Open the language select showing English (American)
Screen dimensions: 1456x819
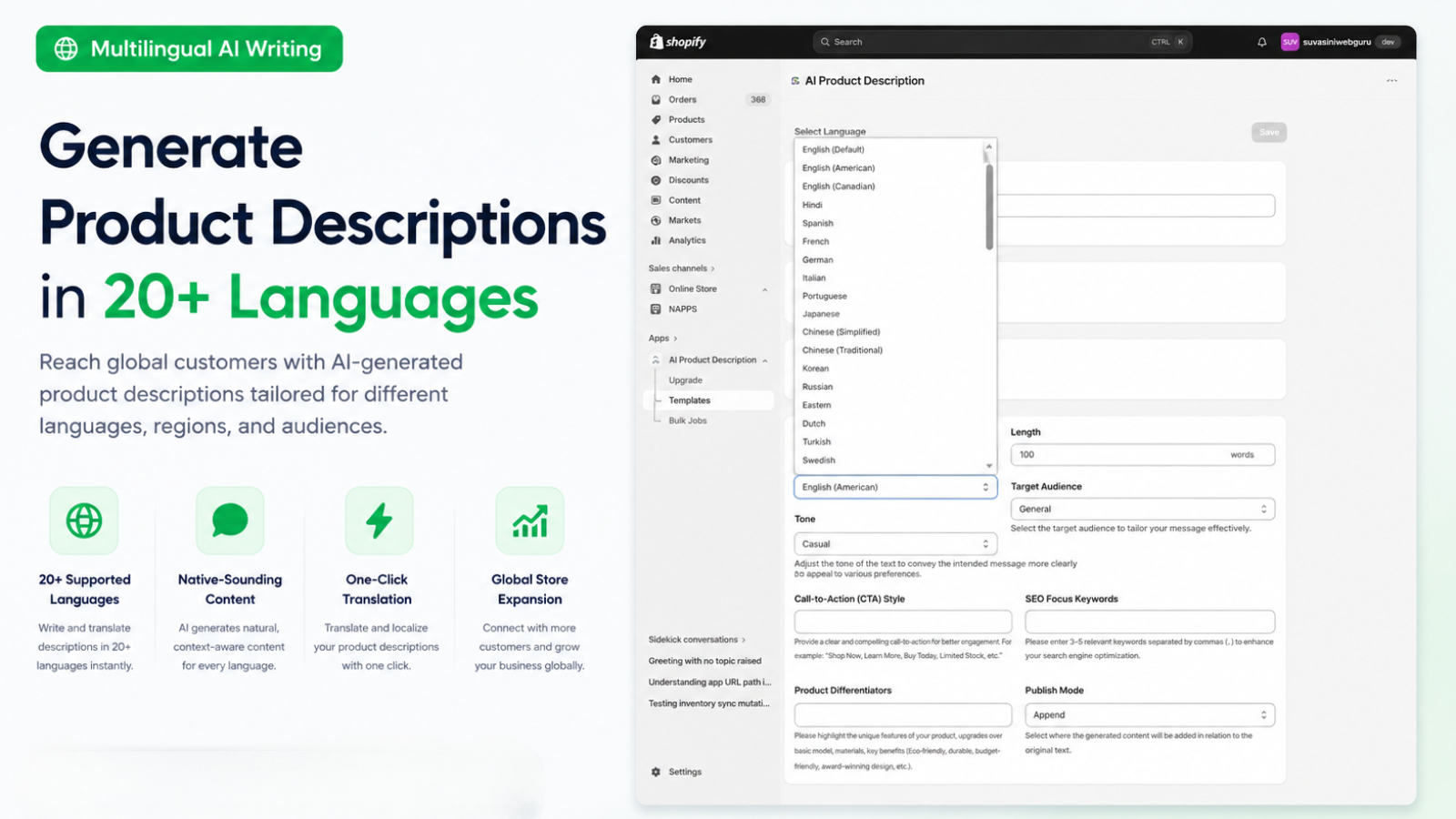pyautogui.click(x=895, y=487)
